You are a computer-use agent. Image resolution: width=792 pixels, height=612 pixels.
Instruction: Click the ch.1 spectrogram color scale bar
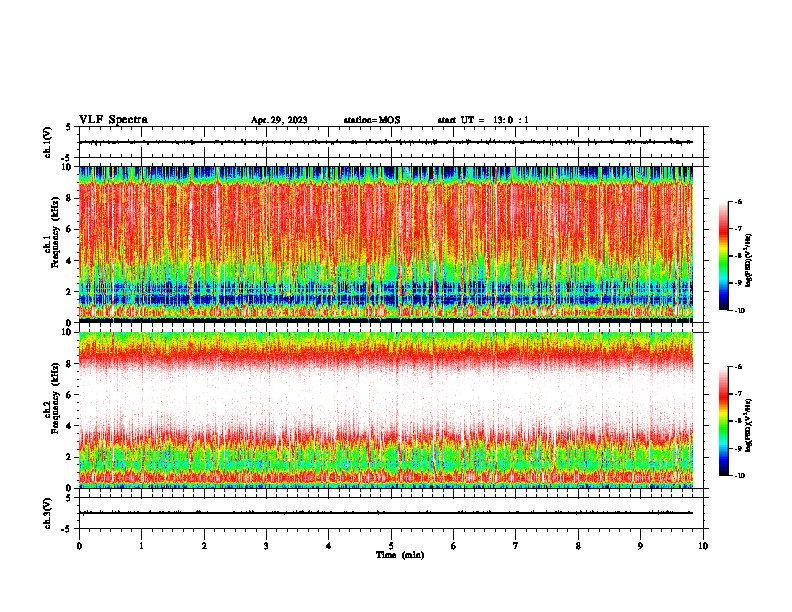(x=723, y=256)
